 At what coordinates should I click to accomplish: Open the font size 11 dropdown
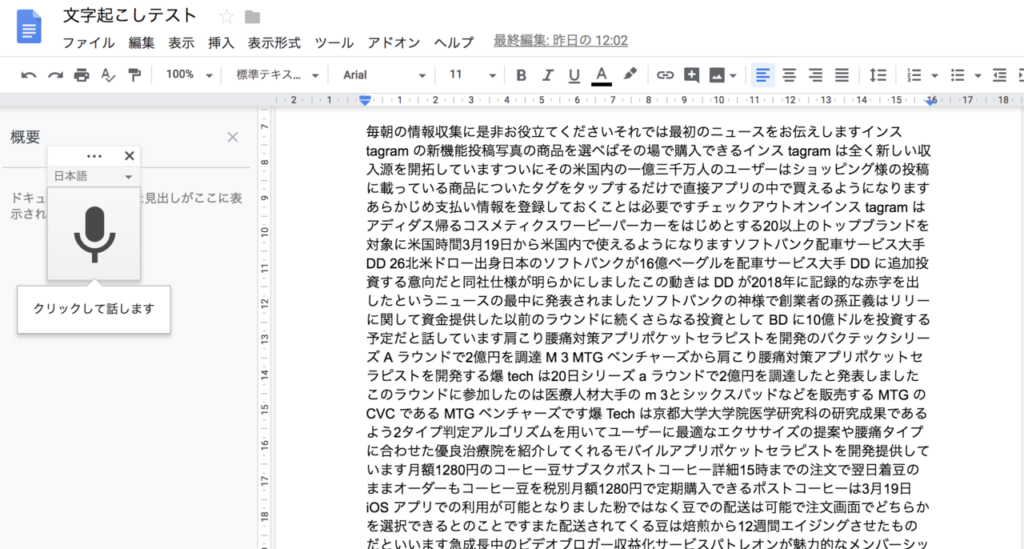472,75
